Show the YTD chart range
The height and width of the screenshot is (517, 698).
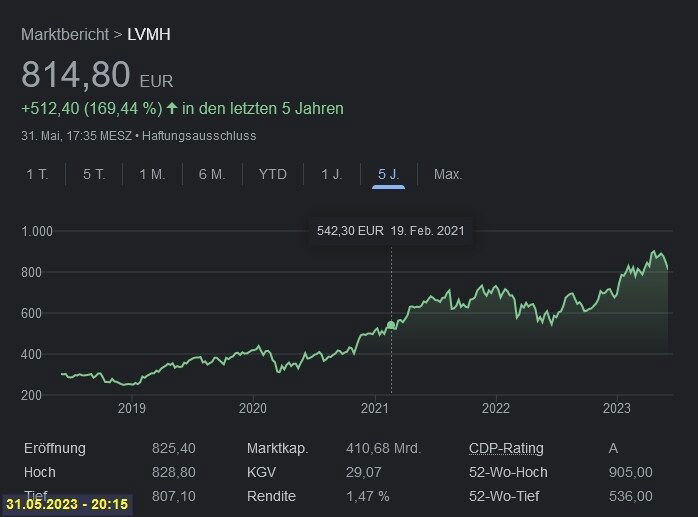(272, 174)
